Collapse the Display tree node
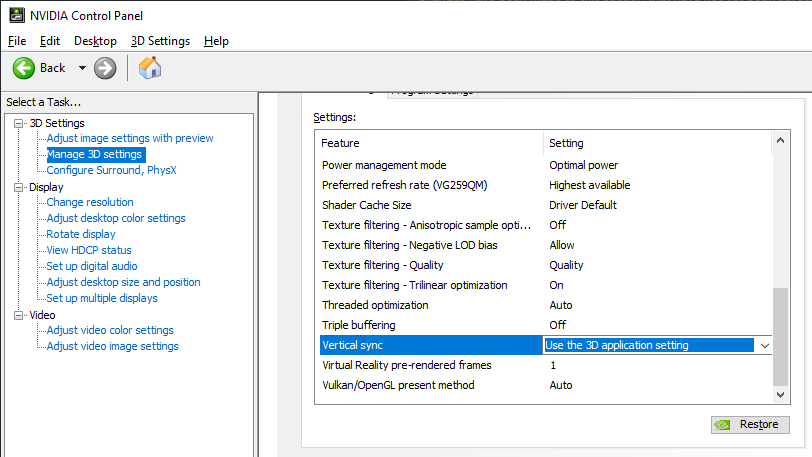Image resolution: width=812 pixels, height=457 pixels. (19, 187)
